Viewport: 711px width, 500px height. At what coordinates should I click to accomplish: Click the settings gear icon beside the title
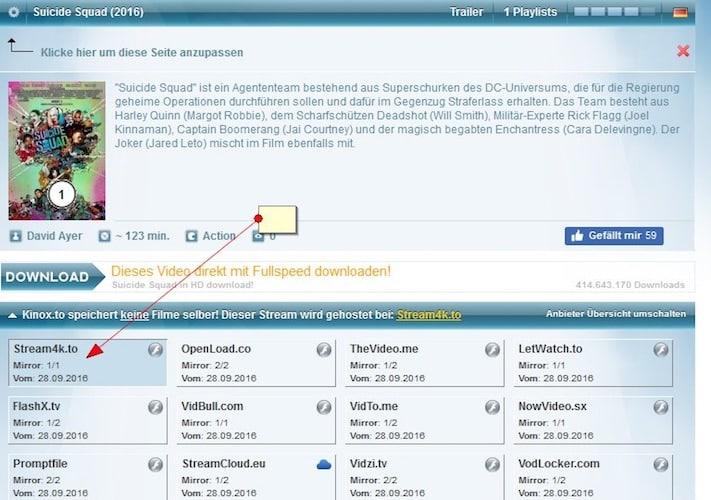pyautogui.click(x=13, y=12)
